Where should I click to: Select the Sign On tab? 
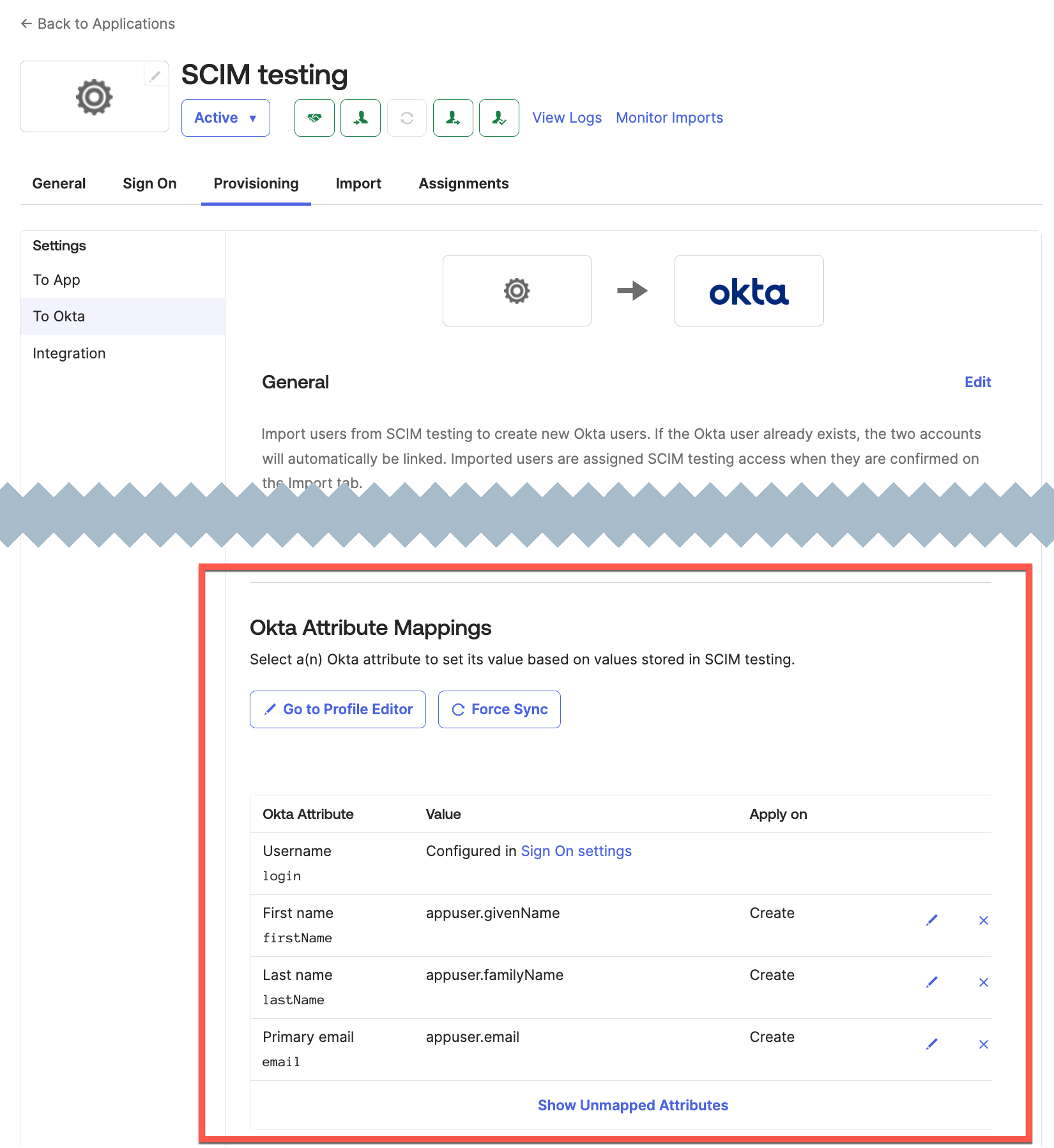click(149, 184)
